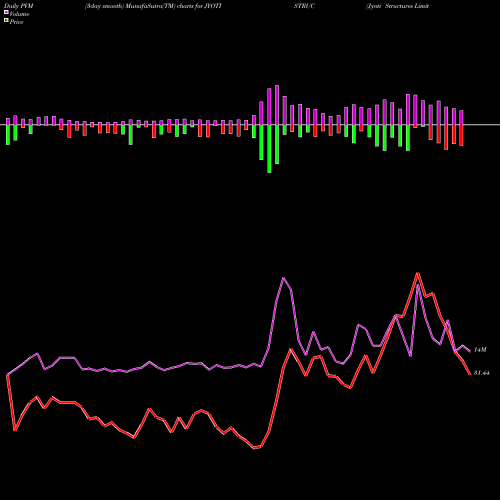This screenshot has width=500, height=500.
Task: Click the 'STRUC' header text
Action: [304, 6]
